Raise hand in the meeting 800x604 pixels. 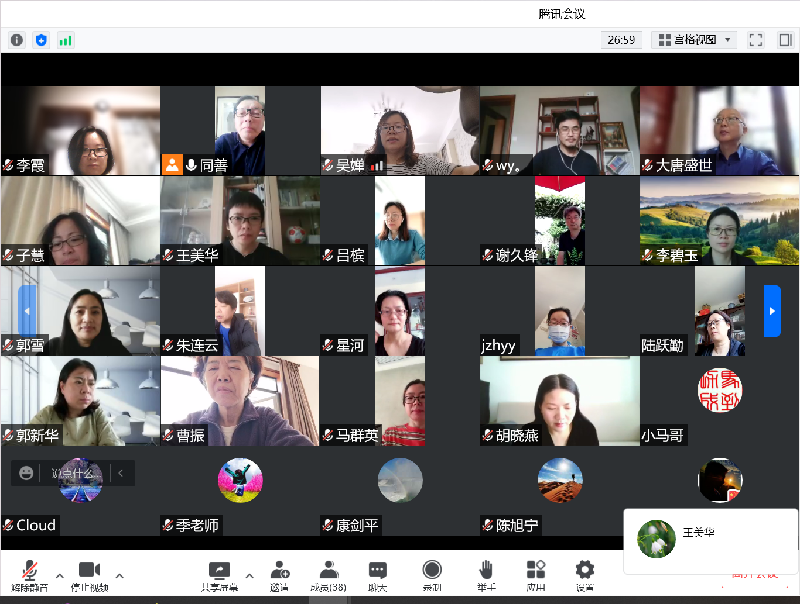[x=485, y=575]
